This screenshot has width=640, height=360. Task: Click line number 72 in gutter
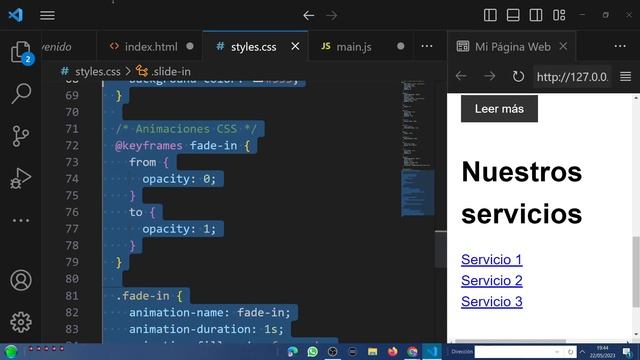point(72,146)
